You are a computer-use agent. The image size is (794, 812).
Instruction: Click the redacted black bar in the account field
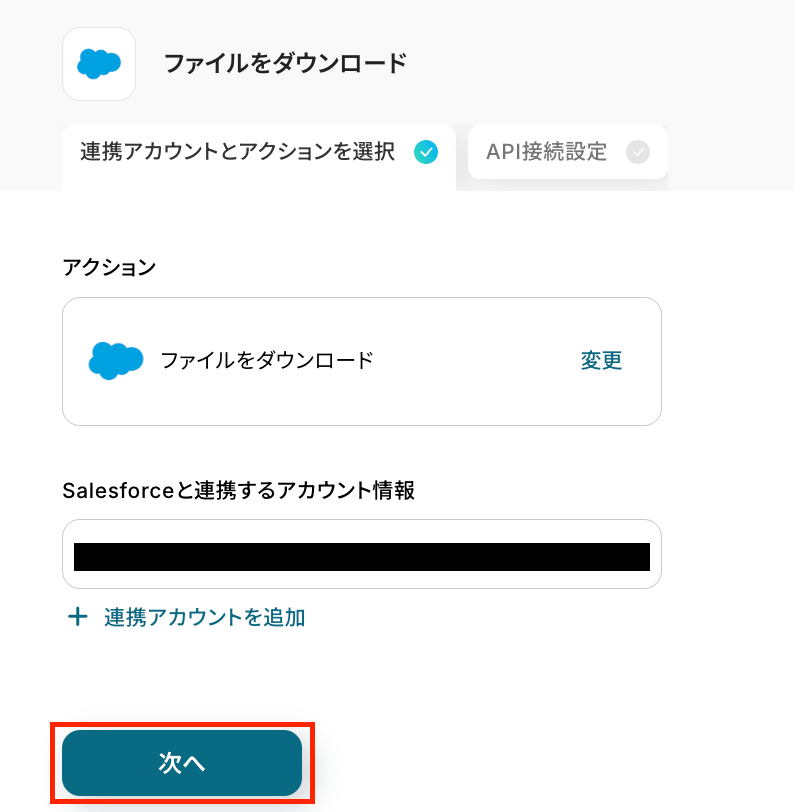point(362,556)
